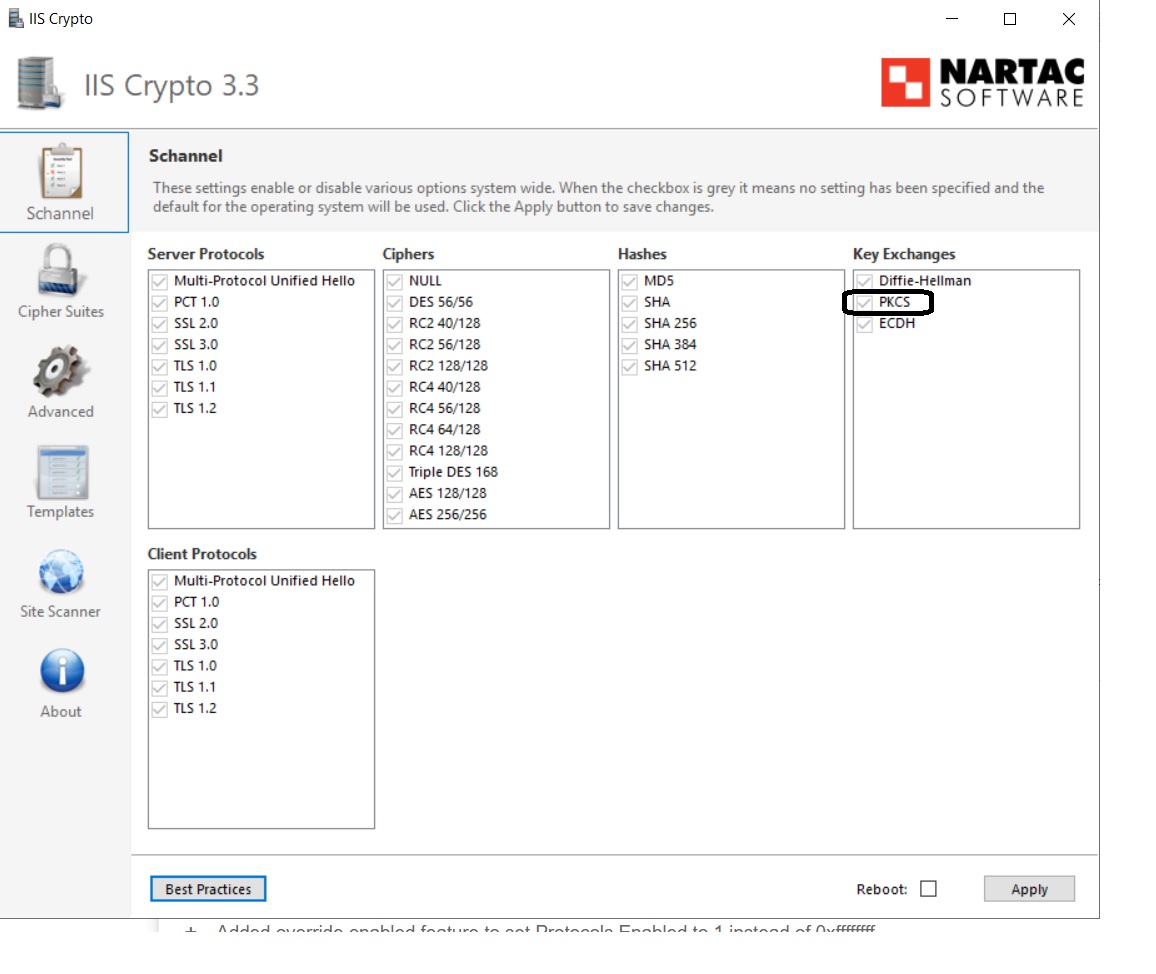Toggle the RC4 40/128 cipher checkbox
Screen dimensions: 1156x974
(394, 389)
